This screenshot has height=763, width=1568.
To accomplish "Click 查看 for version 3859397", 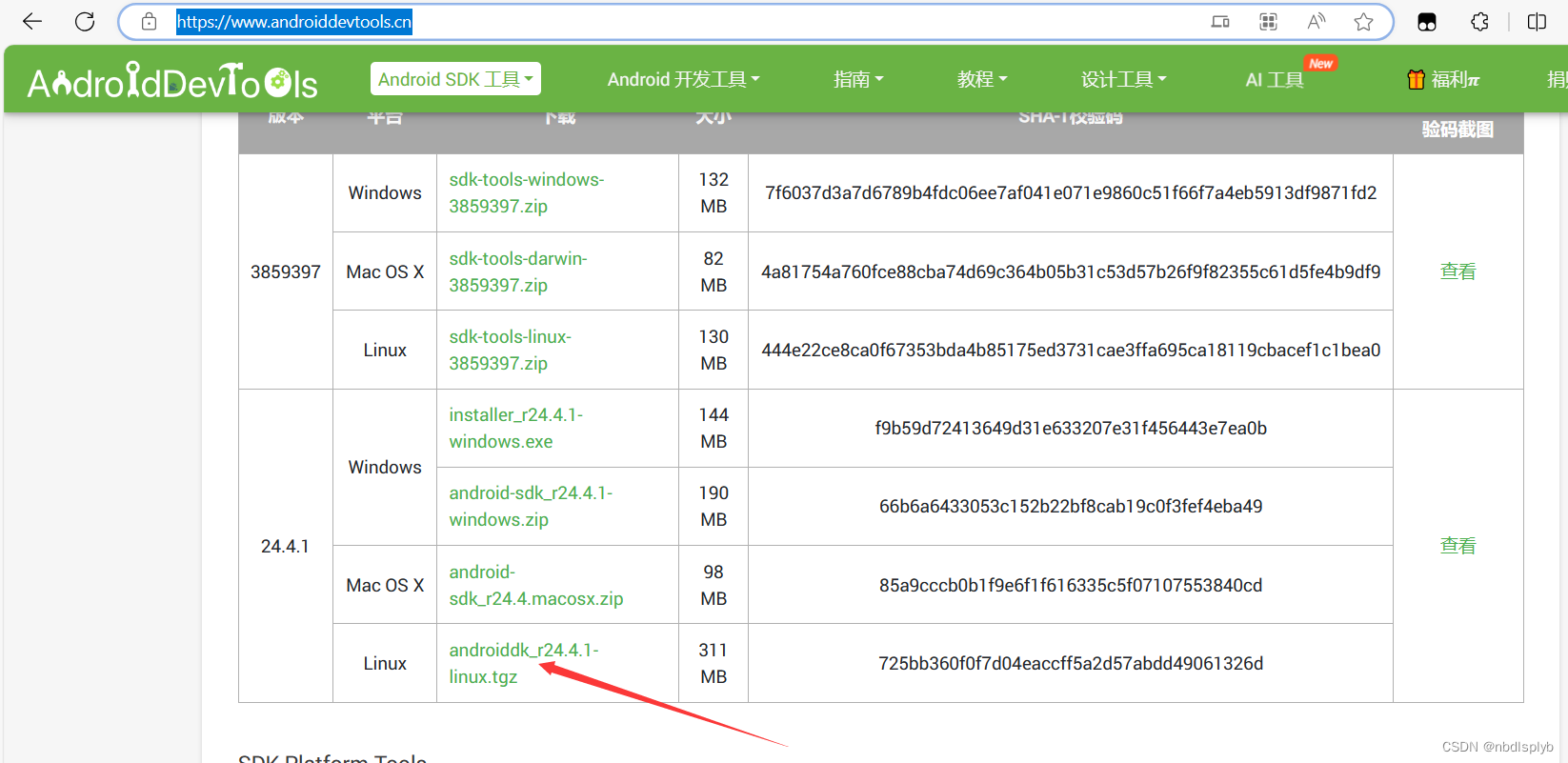I will point(1457,271).
